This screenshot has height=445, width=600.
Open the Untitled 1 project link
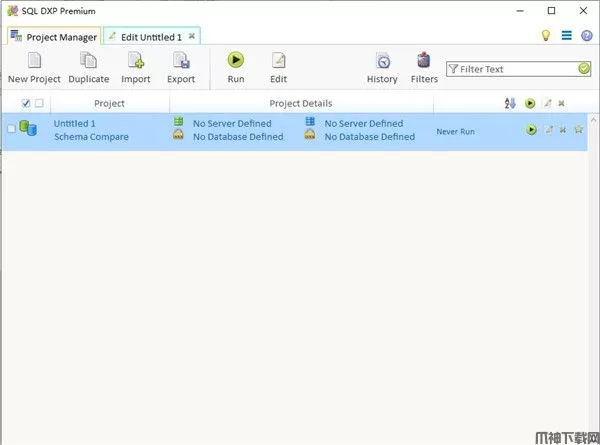coord(74,124)
